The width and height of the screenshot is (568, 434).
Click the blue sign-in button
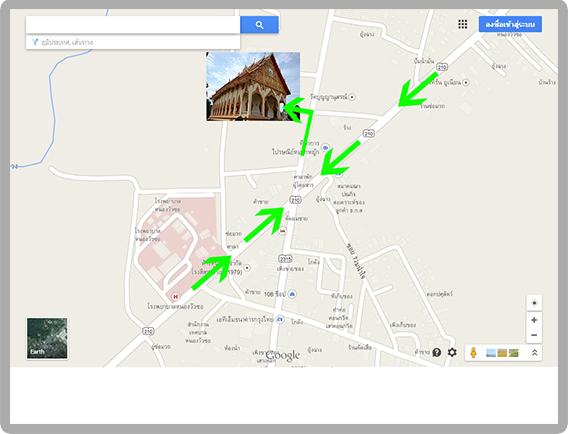(x=510, y=24)
